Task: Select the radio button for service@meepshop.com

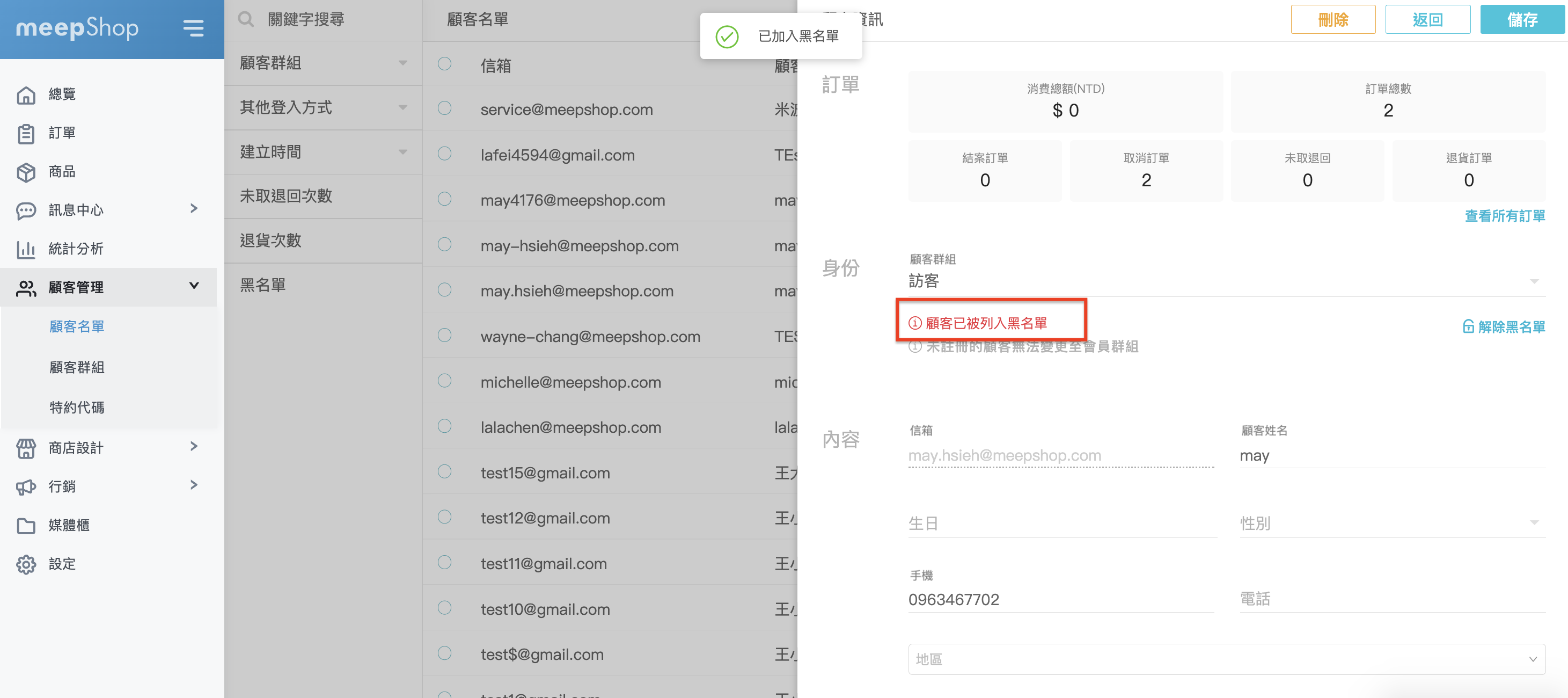Action: [444, 108]
